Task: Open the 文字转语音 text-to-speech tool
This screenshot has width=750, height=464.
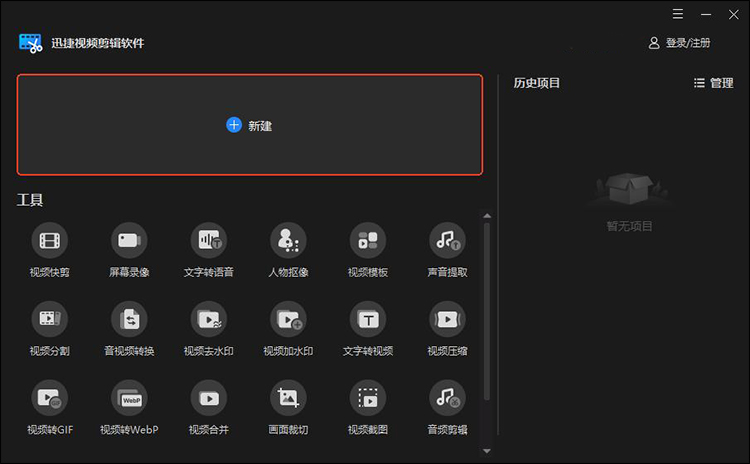Action: pos(209,250)
